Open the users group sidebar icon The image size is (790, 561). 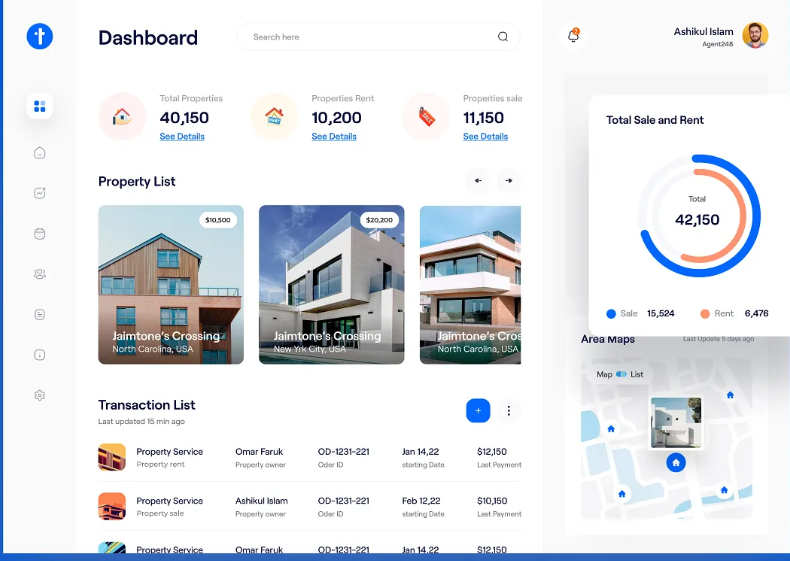(40, 274)
